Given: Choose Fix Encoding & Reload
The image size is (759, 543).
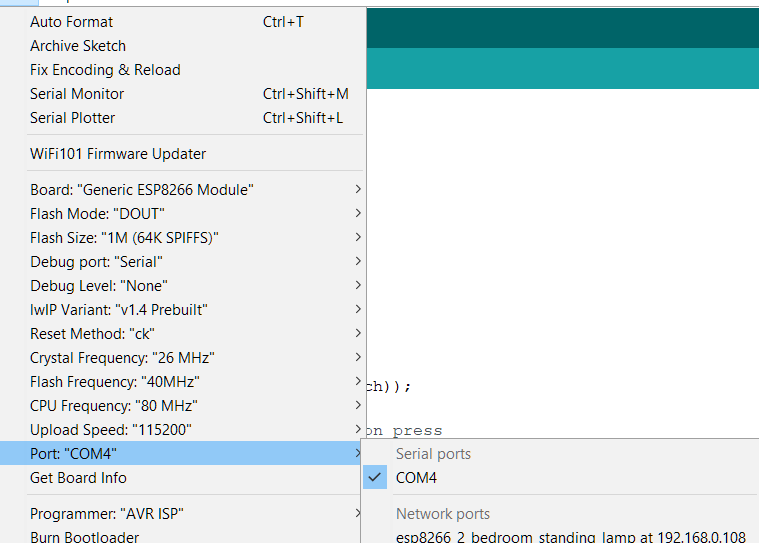Looking at the screenshot, I should pyautogui.click(x=105, y=69).
